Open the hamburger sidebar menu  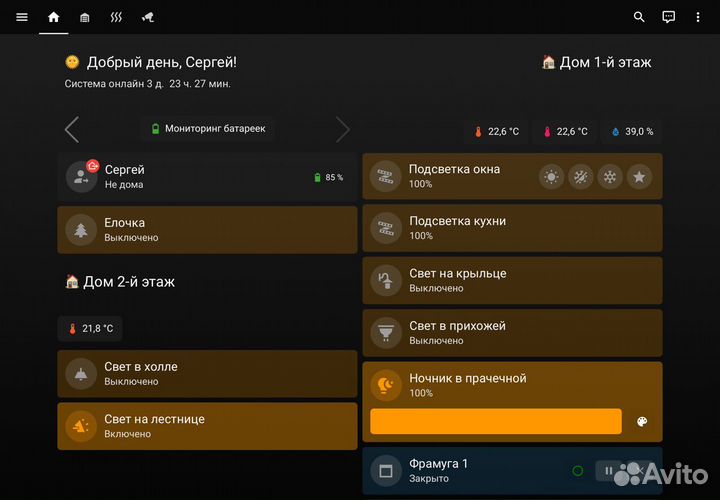pyautogui.click(x=22, y=17)
